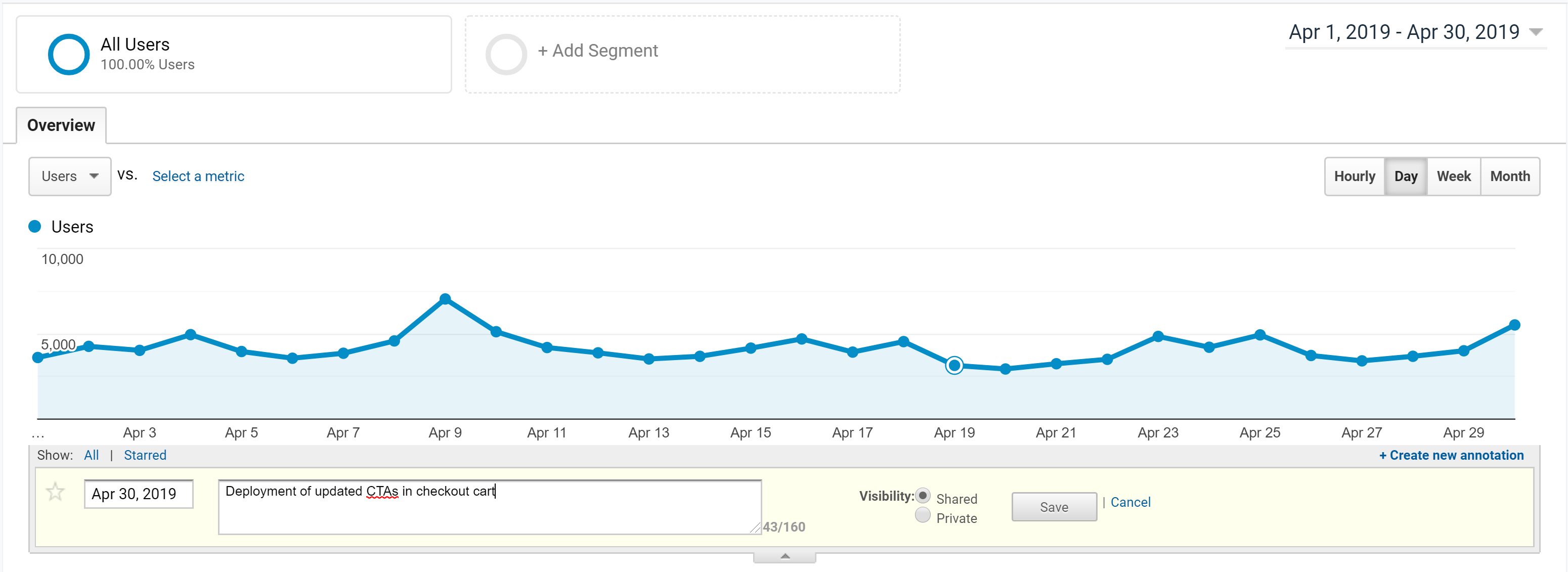The width and height of the screenshot is (1568, 572).
Task: Click the highlighted Apr 19 data point
Action: 954,365
